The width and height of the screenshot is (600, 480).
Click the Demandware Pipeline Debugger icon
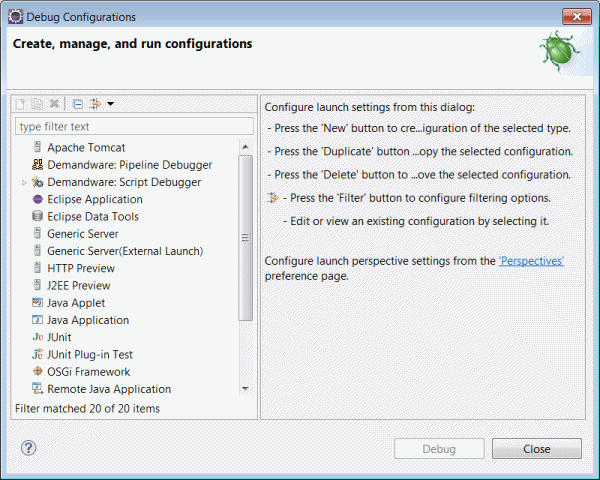[37, 164]
